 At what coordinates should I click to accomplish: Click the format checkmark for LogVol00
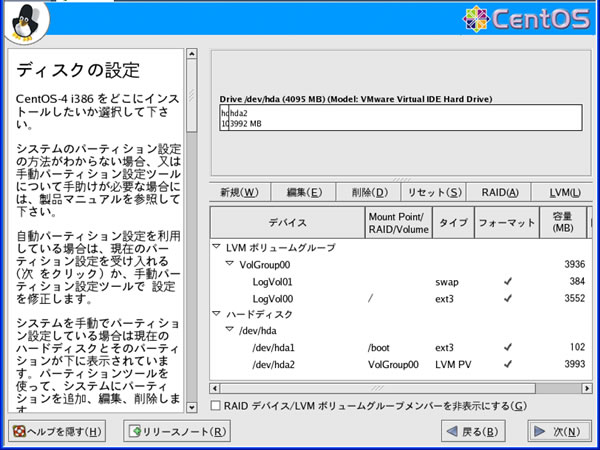tap(507, 298)
